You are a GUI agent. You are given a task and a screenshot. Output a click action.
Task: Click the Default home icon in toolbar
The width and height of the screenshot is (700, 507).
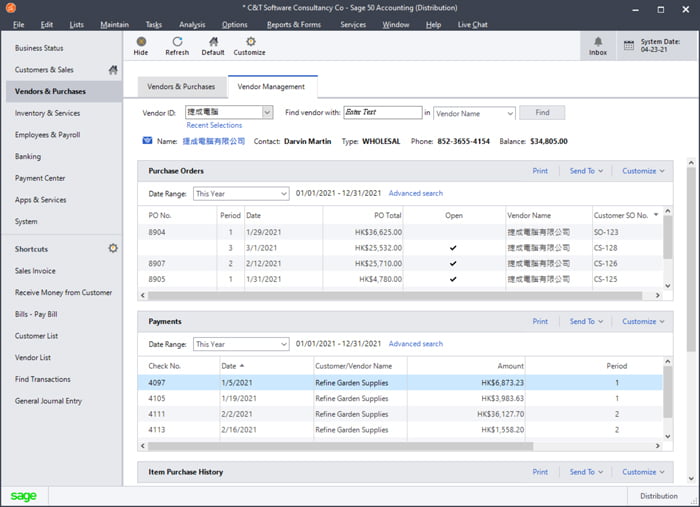[213, 42]
